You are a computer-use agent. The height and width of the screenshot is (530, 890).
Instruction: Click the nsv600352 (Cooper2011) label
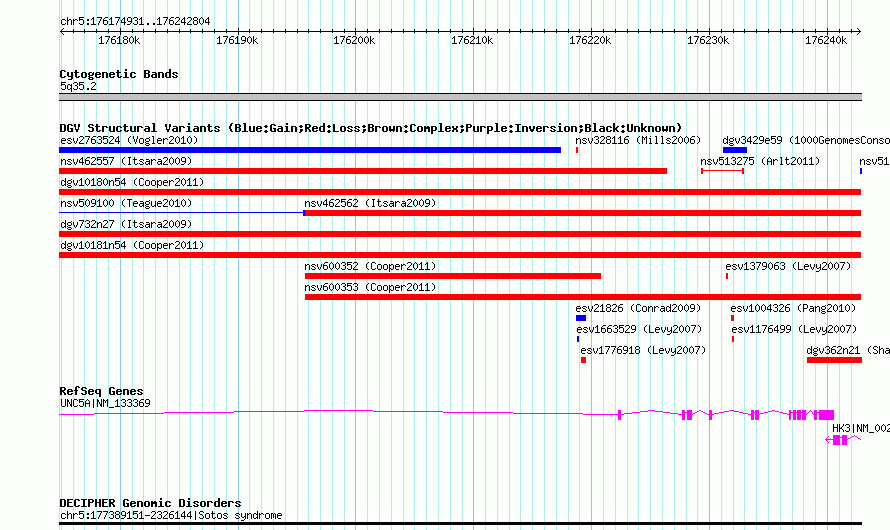pyautogui.click(x=370, y=266)
